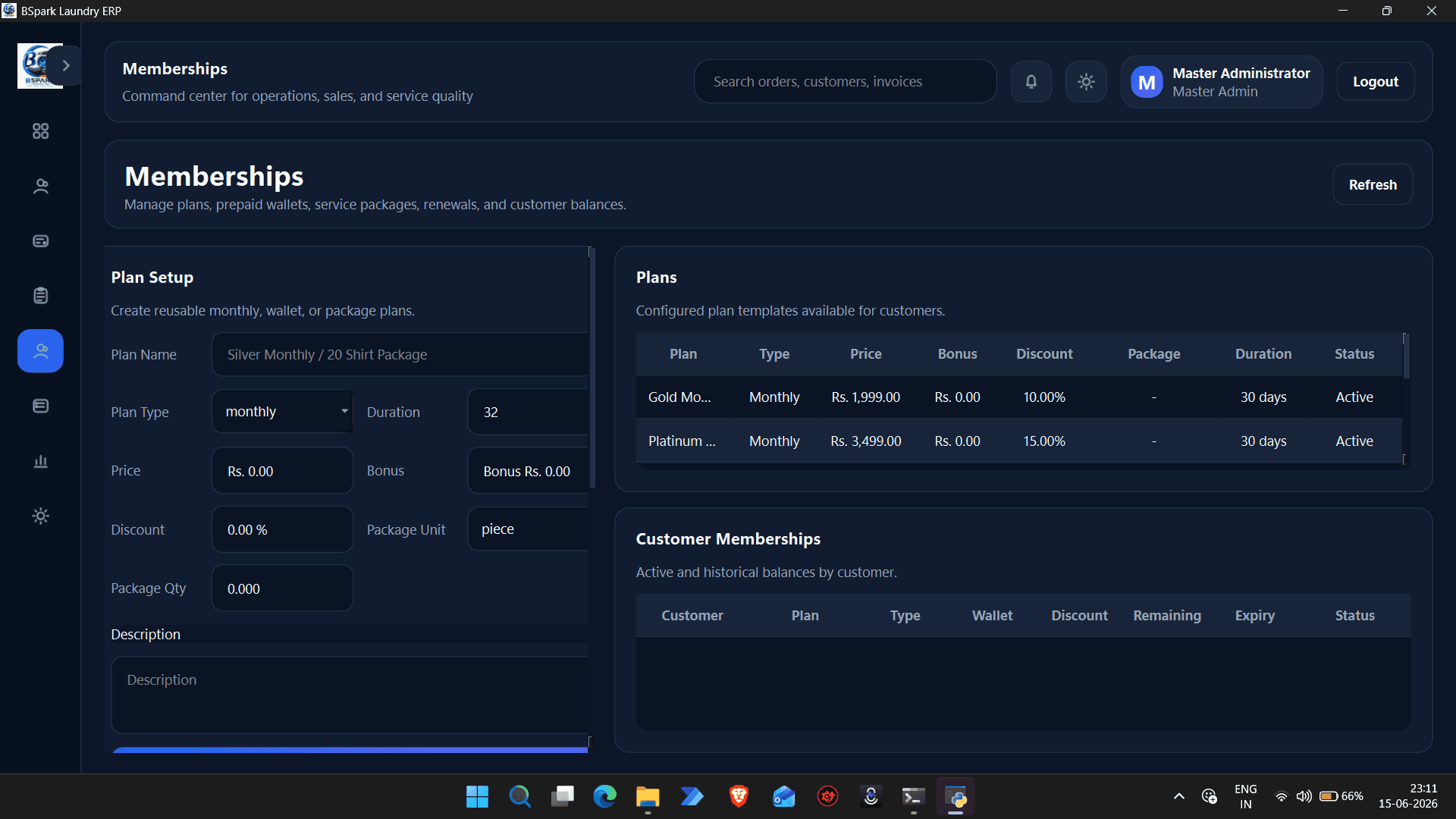Click Wallet column header in Customer Memberships

(x=992, y=615)
